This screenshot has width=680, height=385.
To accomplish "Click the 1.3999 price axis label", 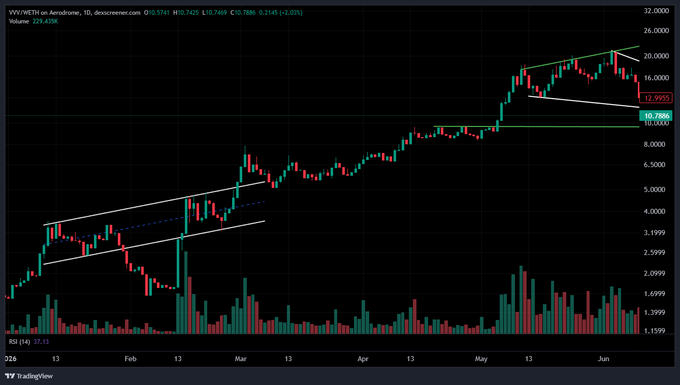I will click(654, 313).
